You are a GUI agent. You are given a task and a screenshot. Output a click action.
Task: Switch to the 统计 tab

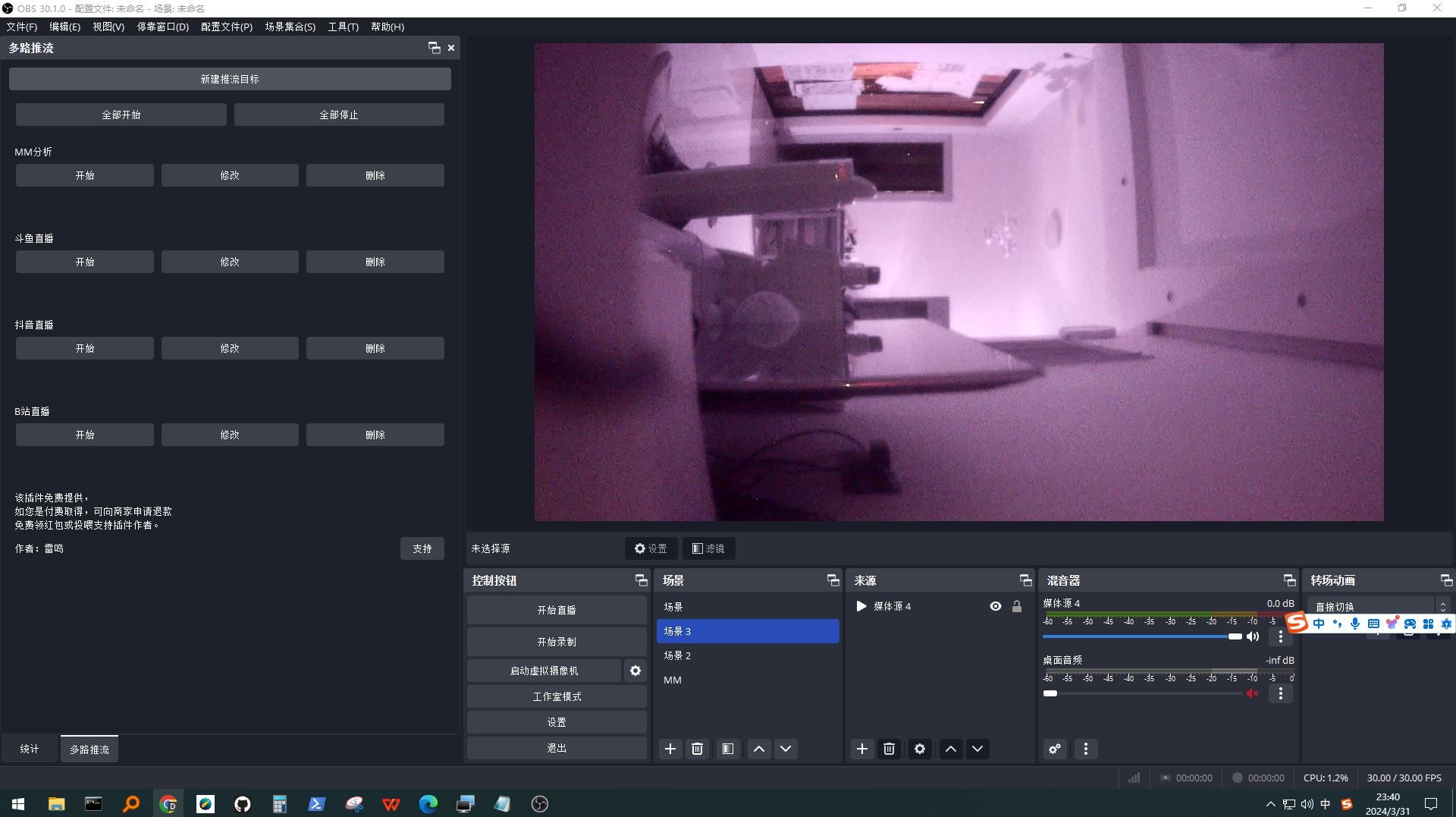[x=30, y=749]
